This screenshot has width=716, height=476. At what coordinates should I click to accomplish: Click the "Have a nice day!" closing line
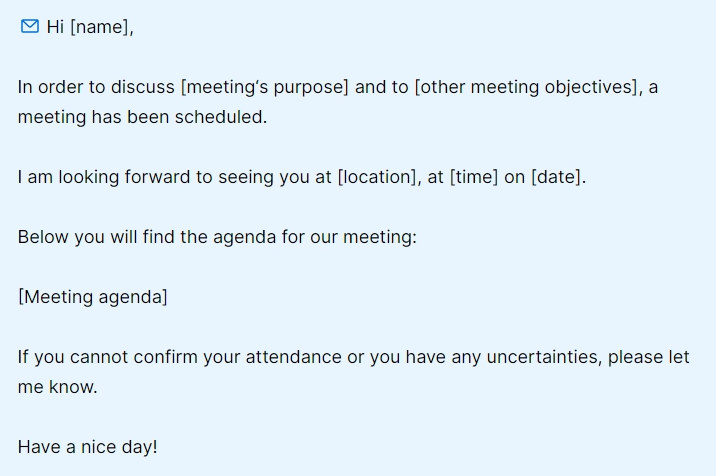point(88,447)
